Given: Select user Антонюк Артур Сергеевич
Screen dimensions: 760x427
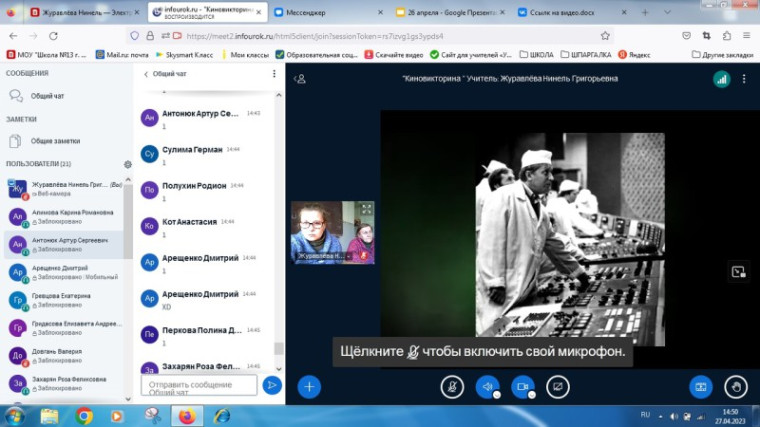Looking at the screenshot, I should (x=65, y=244).
